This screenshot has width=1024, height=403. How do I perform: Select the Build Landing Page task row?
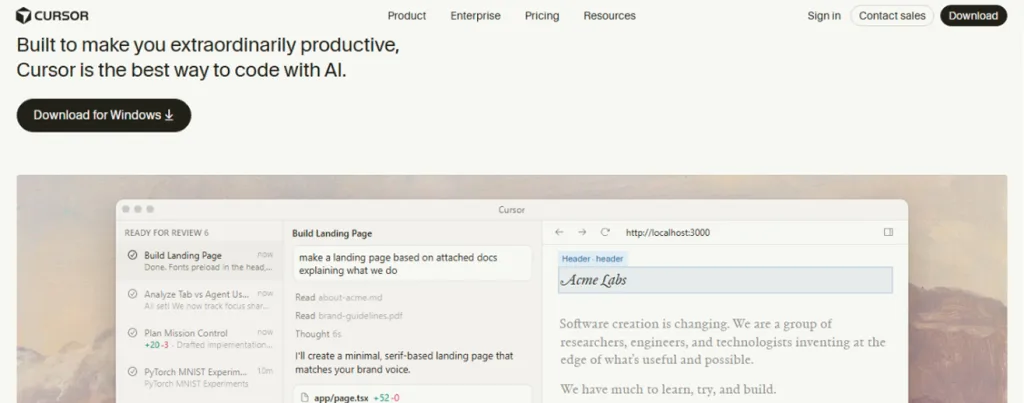point(200,261)
